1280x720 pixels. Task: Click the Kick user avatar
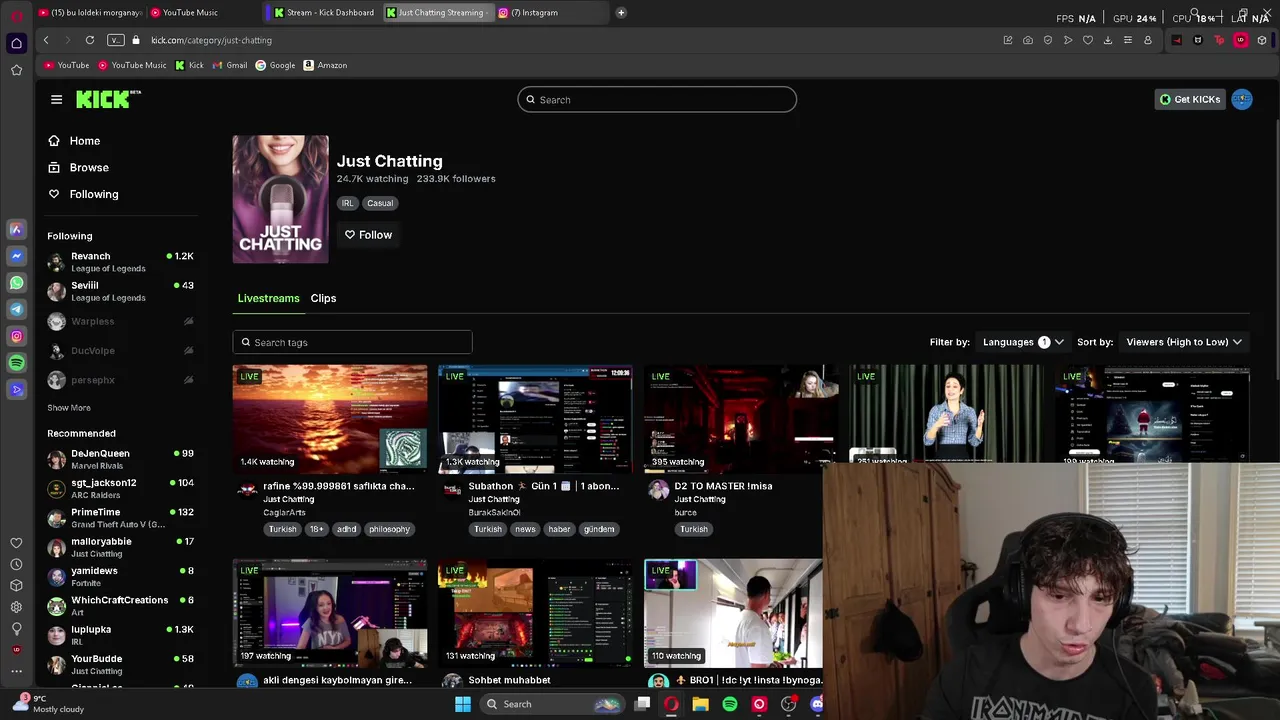coord(1242,99)
